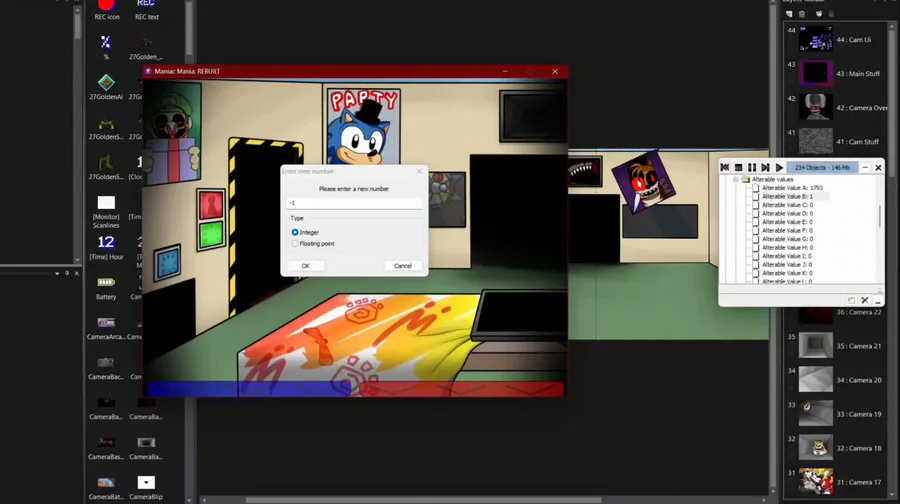Image resolution: width=900 pixels, height=504 pixels.
Task: Select Alterable Value D: 0 row
Action: (787, 214)
